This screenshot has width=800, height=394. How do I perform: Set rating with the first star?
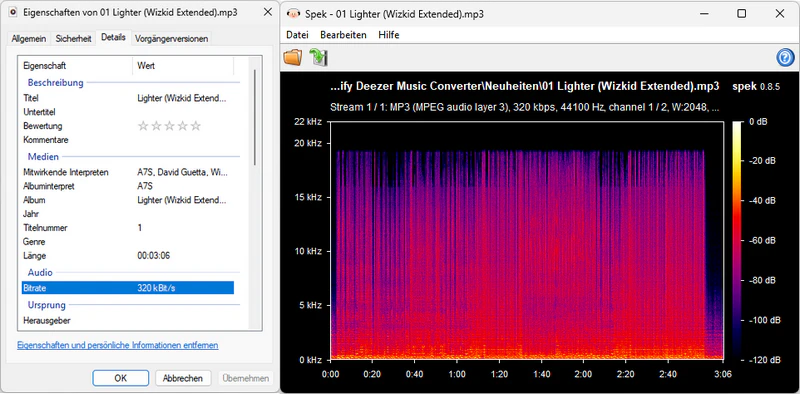coord(143,126)
